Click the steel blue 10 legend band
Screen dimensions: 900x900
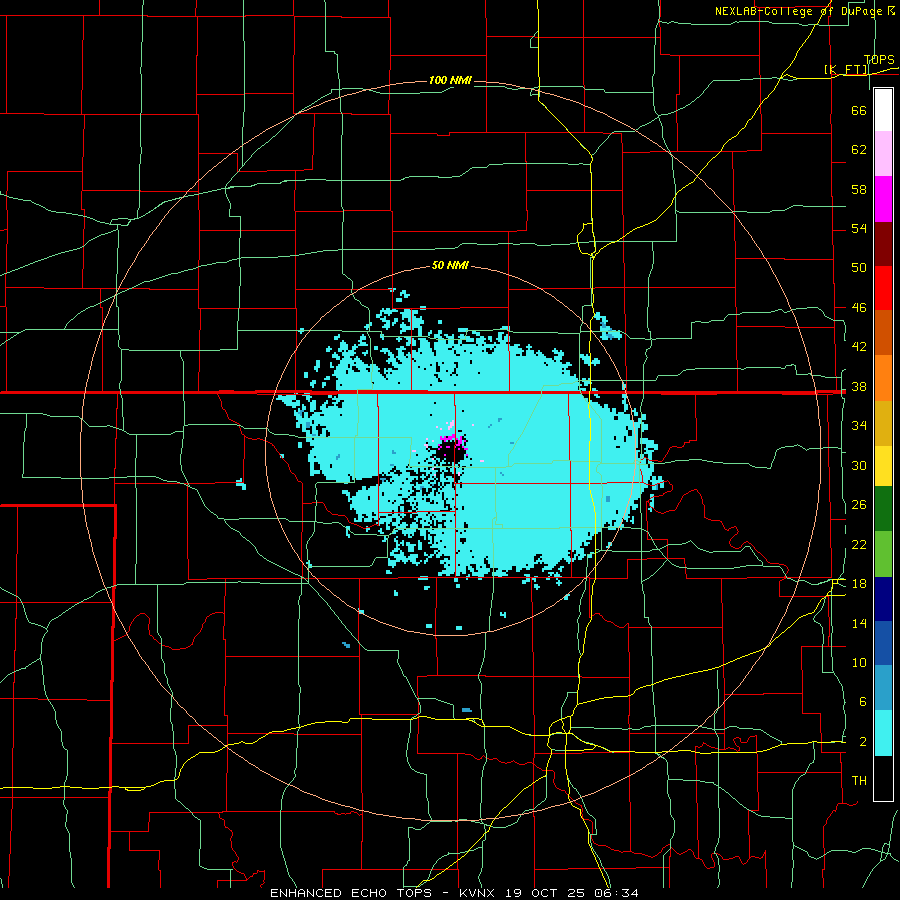[883, 688]
